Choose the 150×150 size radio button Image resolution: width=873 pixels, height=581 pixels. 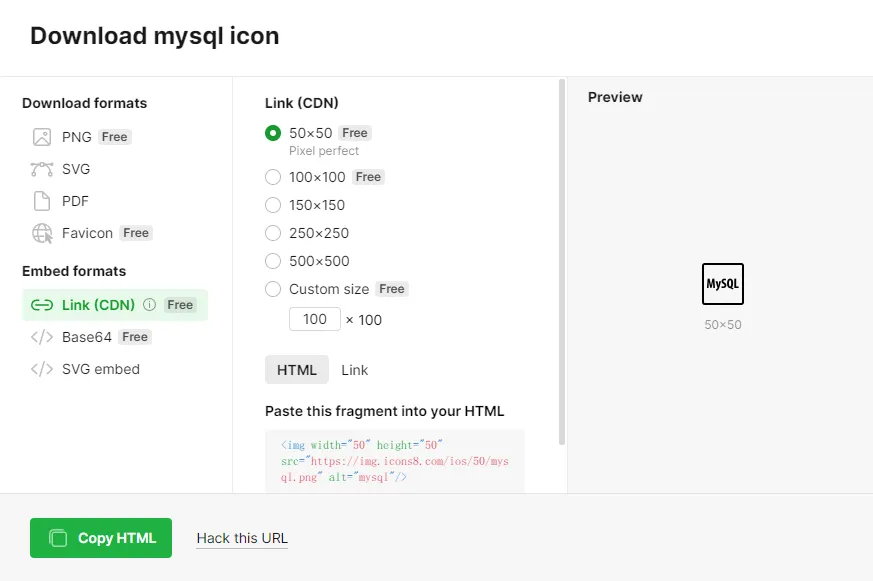tap(273, 205)
